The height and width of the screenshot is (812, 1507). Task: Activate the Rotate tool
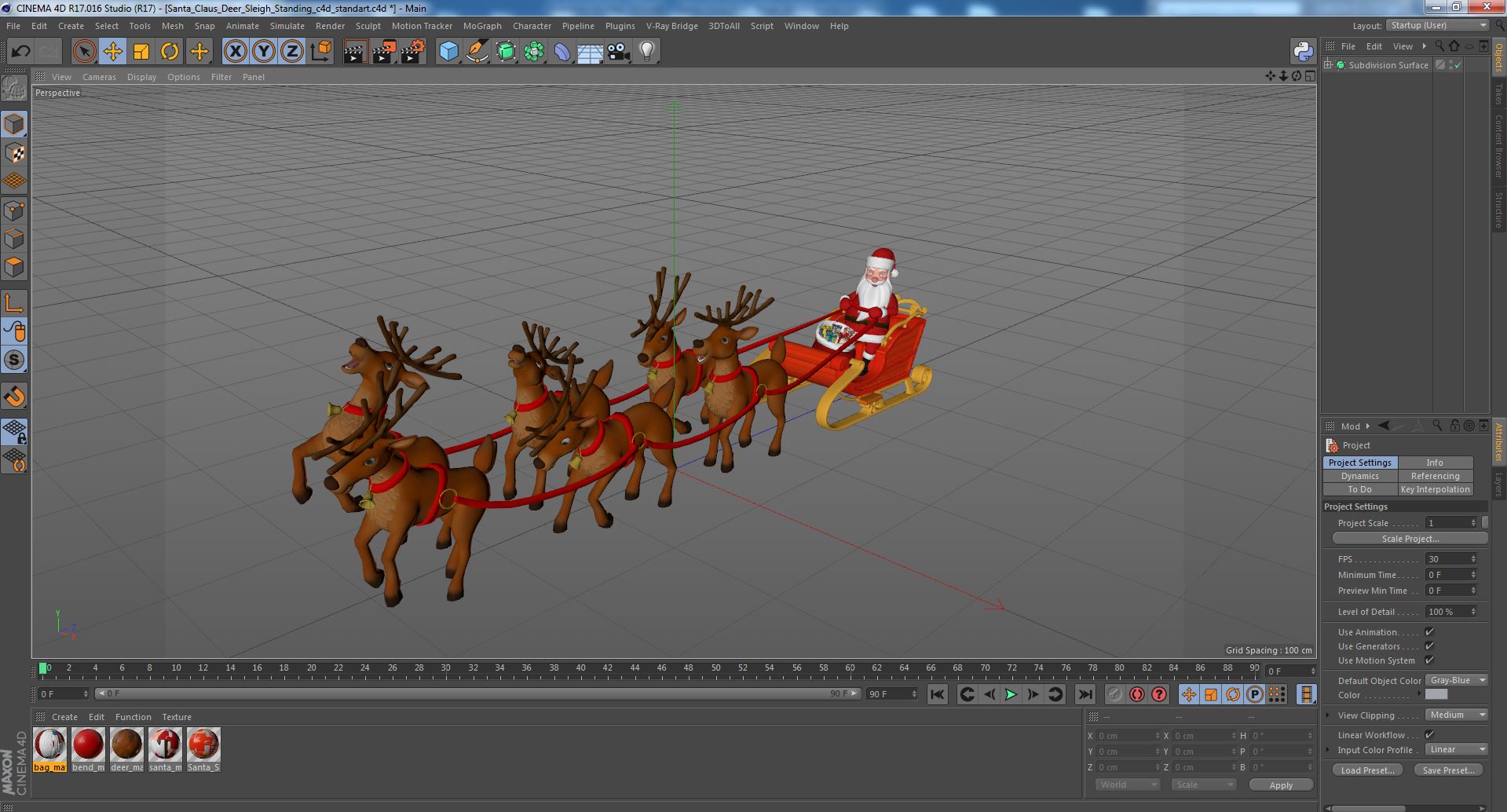[169, 52]
